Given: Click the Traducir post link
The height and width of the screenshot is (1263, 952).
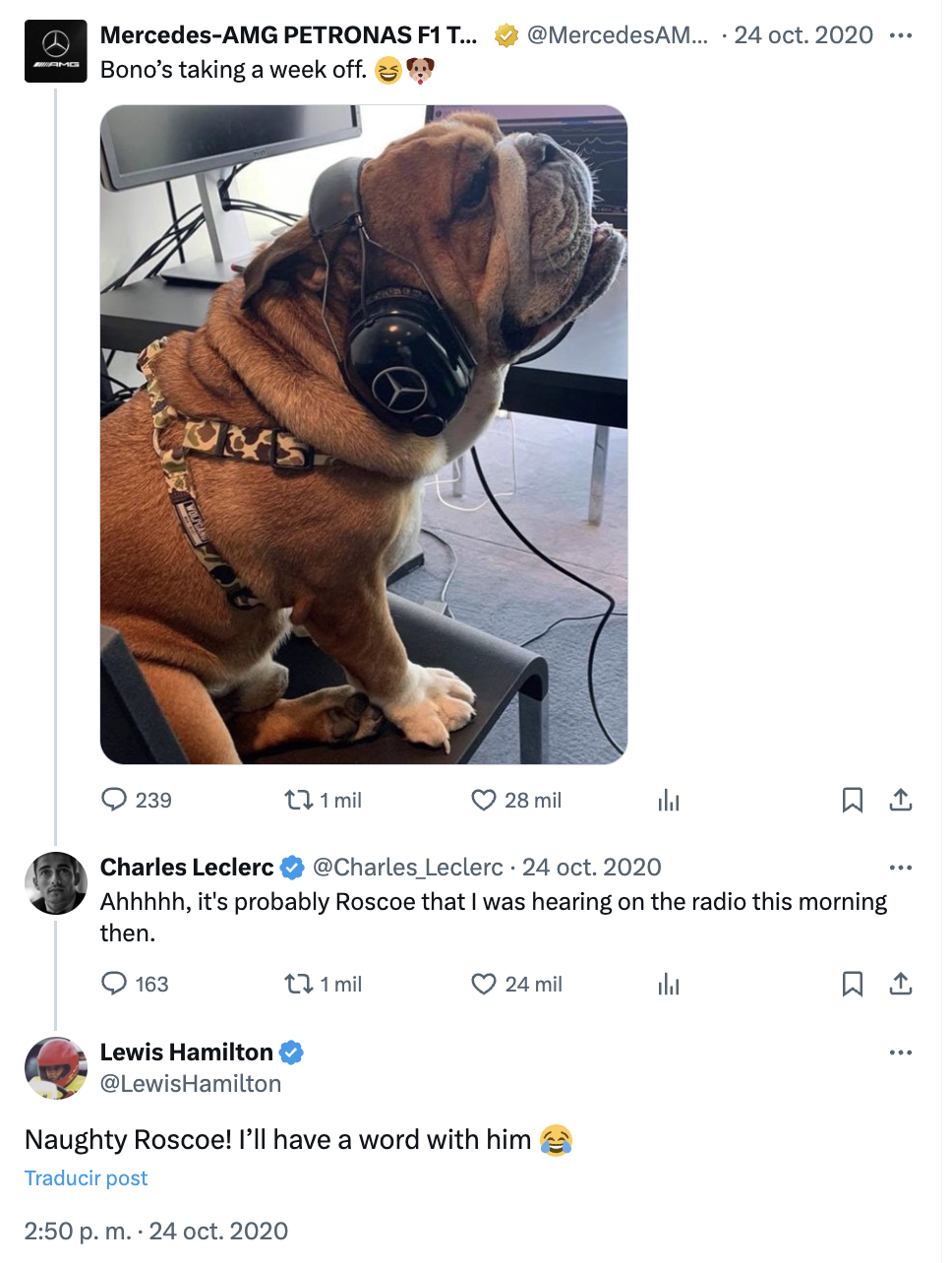Looking at the screenshot, I should point(87,1177).
